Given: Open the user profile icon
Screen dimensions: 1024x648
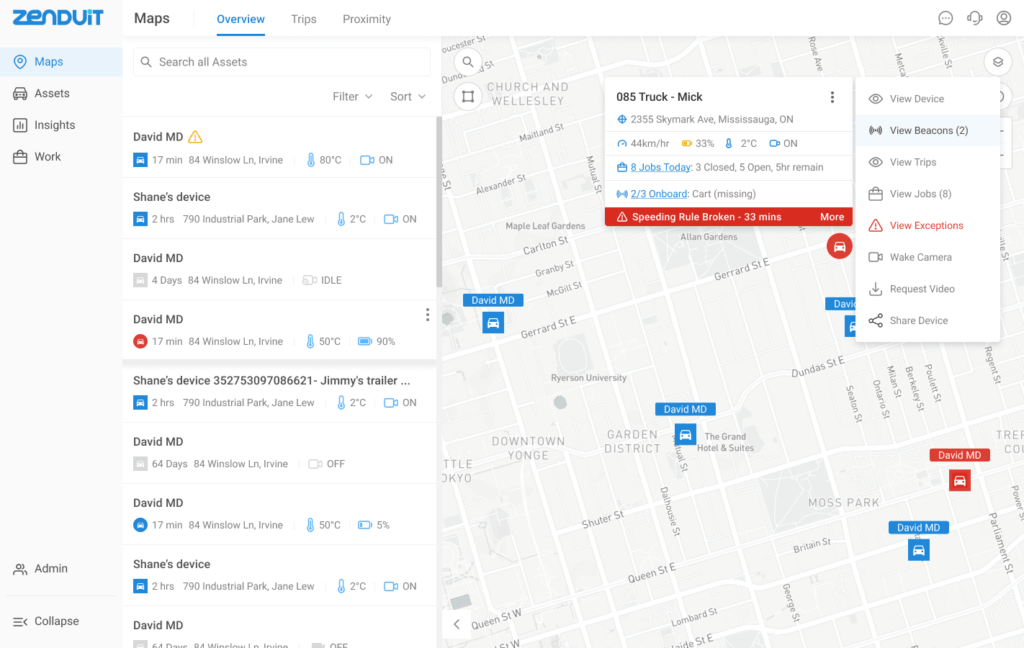Looking at the screenshot, I should pyautogui.click(x=1004, y=18).
